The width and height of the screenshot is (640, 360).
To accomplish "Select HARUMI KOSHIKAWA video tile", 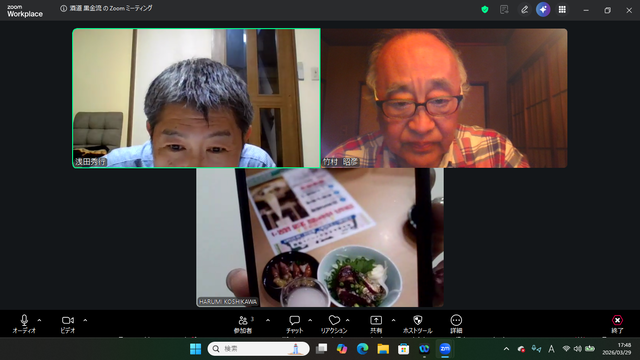I will point(320,238).
